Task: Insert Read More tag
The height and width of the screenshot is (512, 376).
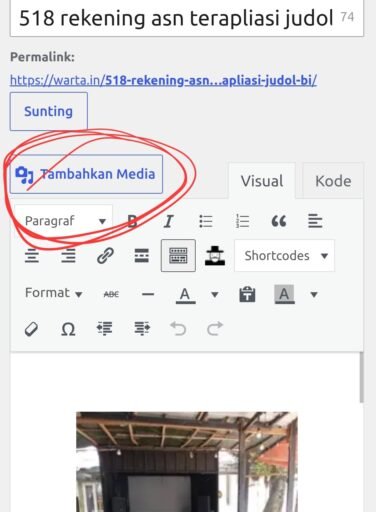Action: coord(142,256)
